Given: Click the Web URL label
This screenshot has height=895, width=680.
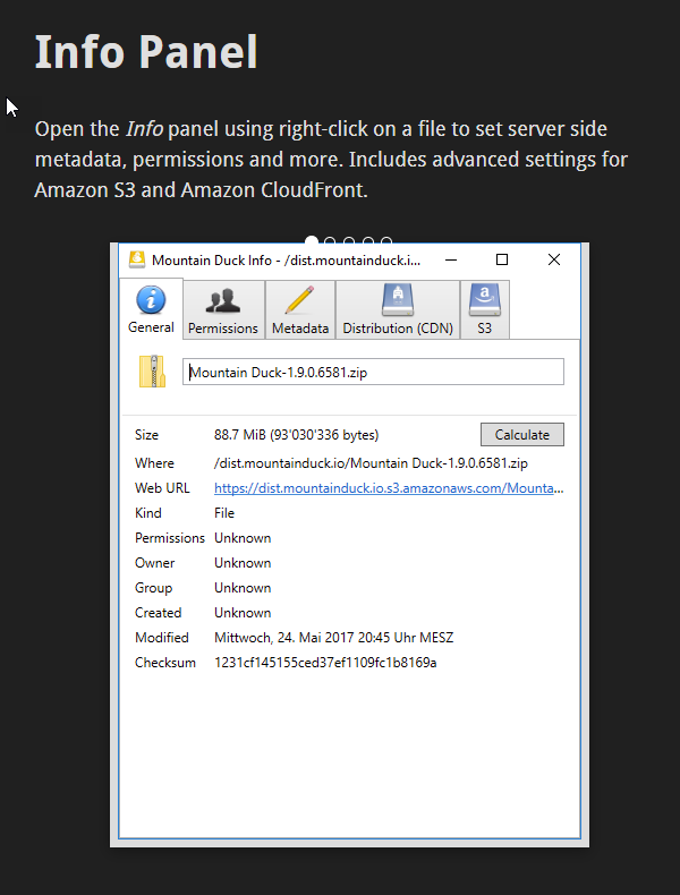Looking at the screenshot, I should point(162,488).
